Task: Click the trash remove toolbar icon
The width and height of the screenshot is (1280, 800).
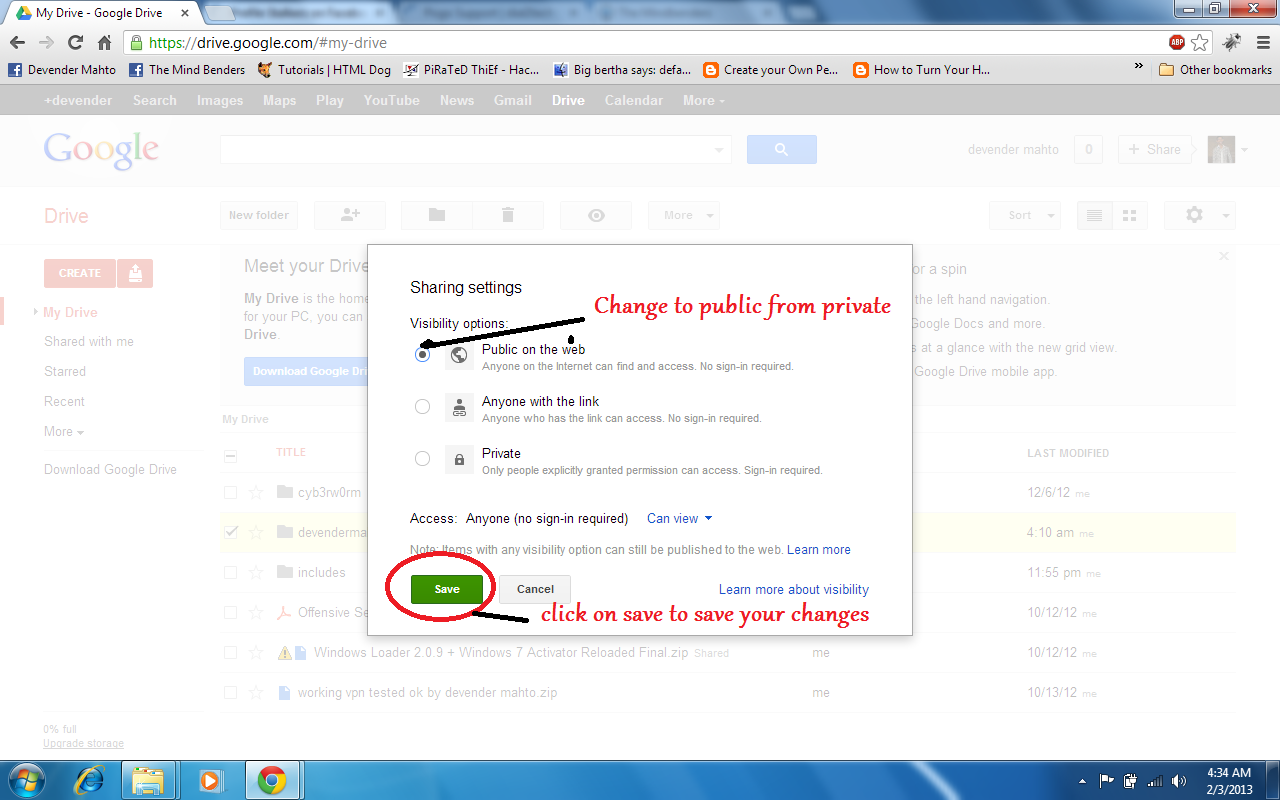Action: pyautogui.click(x=508, y=215)
